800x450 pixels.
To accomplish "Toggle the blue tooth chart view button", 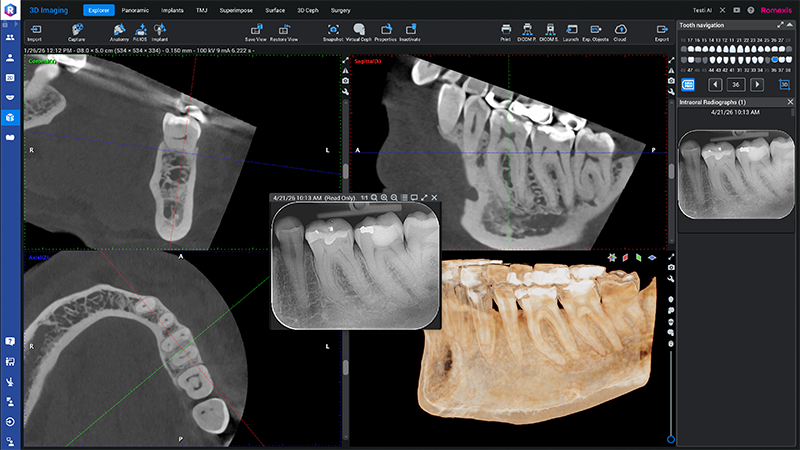I will click(688, 85).
